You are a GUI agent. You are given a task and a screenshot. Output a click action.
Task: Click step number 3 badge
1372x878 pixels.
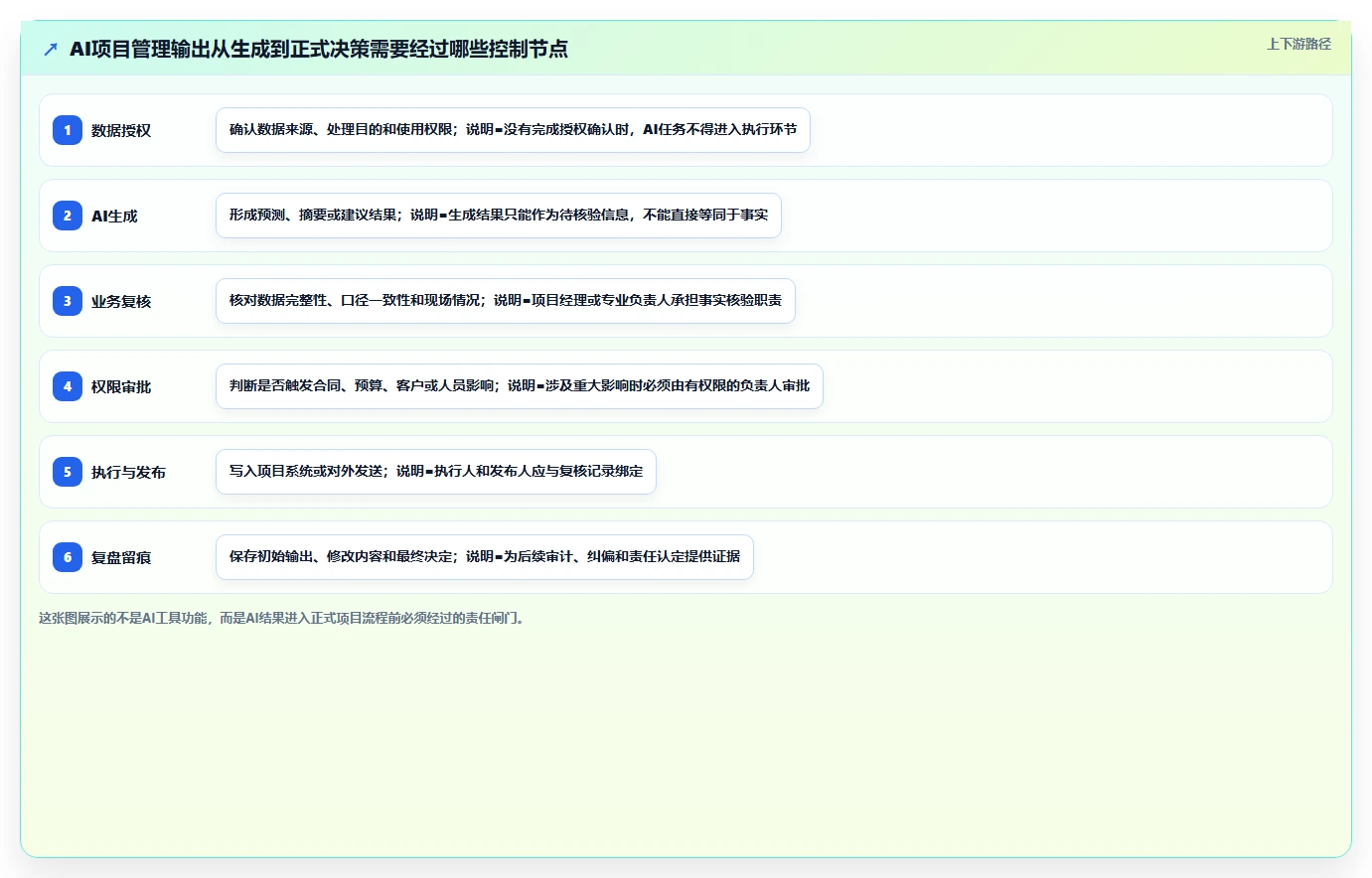68,301
